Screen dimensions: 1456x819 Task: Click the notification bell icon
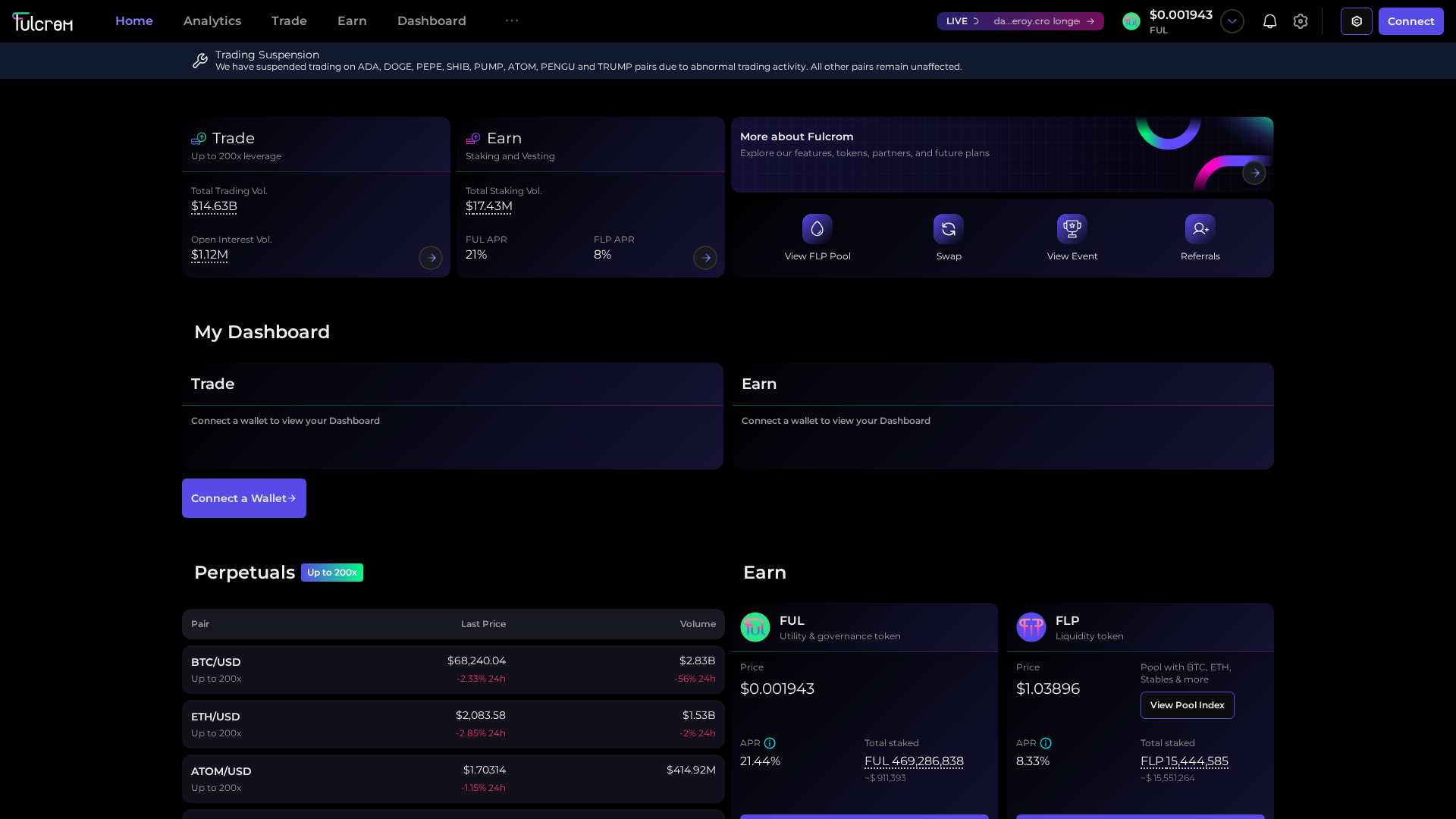point(1269,20)
